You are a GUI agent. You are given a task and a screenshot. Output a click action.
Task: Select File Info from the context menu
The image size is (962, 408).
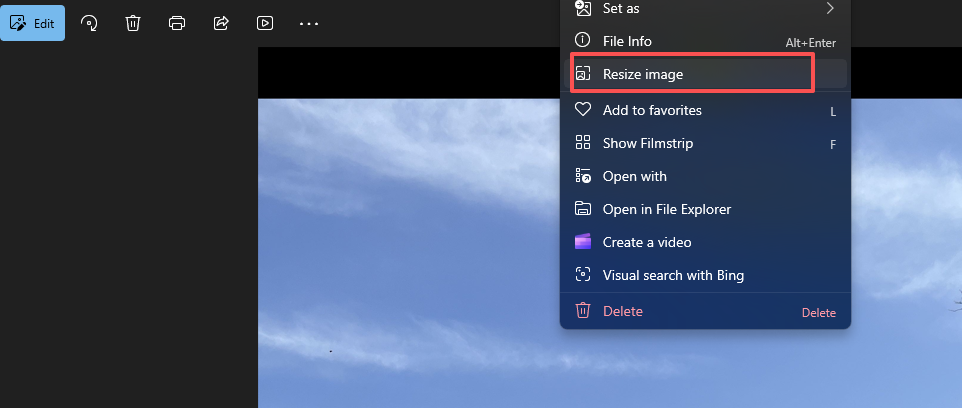pyautogui.click(x=627, y=42)
